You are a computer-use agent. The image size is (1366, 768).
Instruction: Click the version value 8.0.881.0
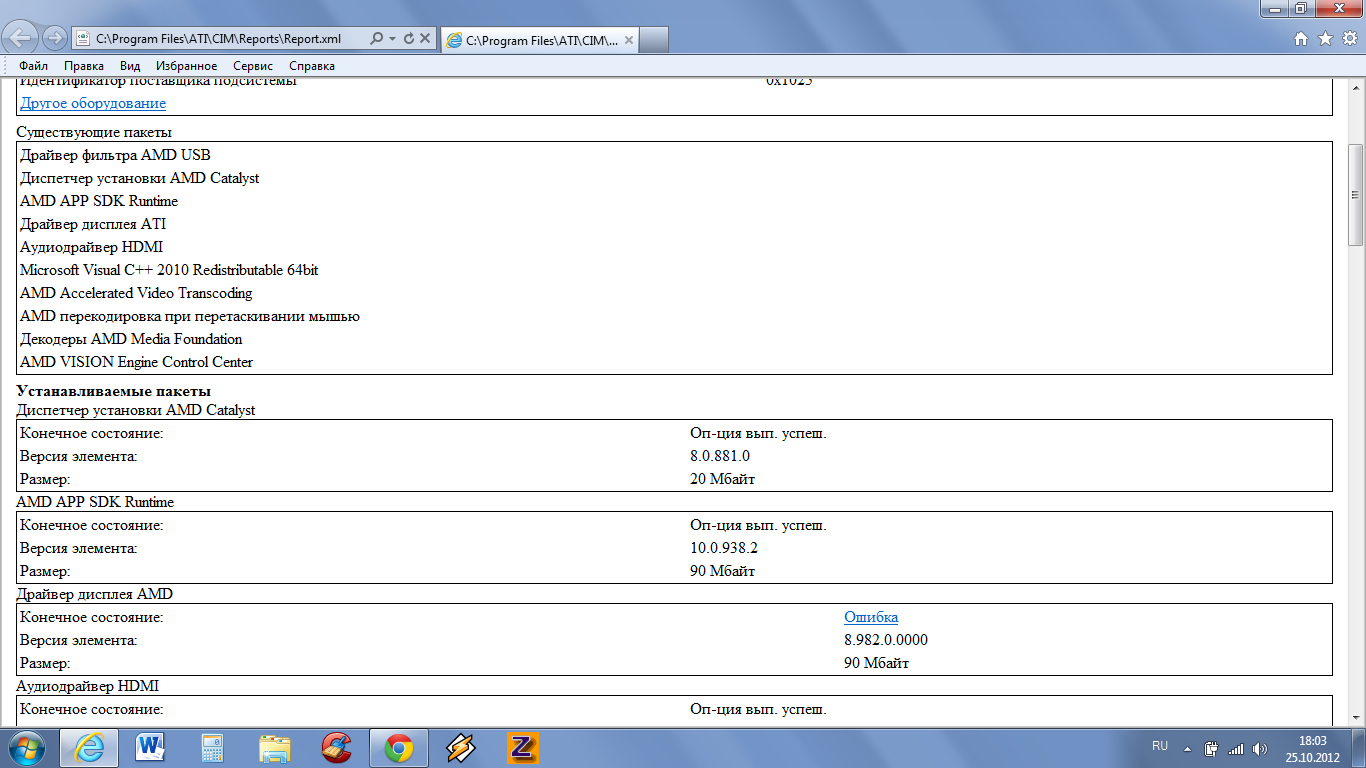(720, 456)
